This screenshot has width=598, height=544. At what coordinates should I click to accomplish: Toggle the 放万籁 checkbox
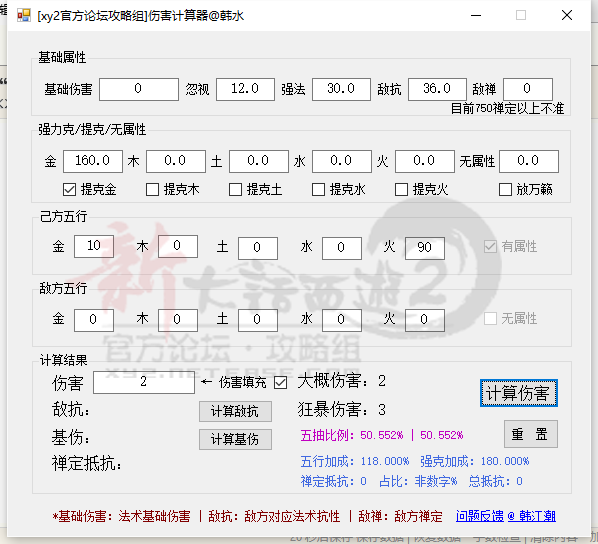[505, 190]
